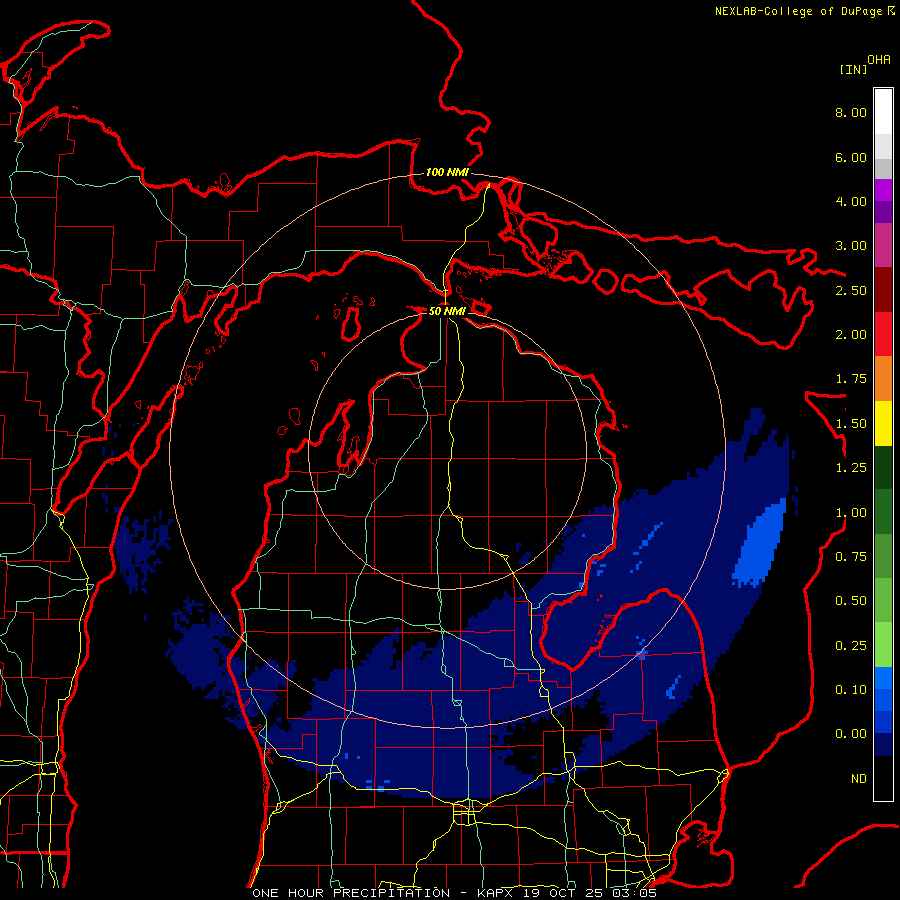Select the 0.00 legend value

pos(851,734)
